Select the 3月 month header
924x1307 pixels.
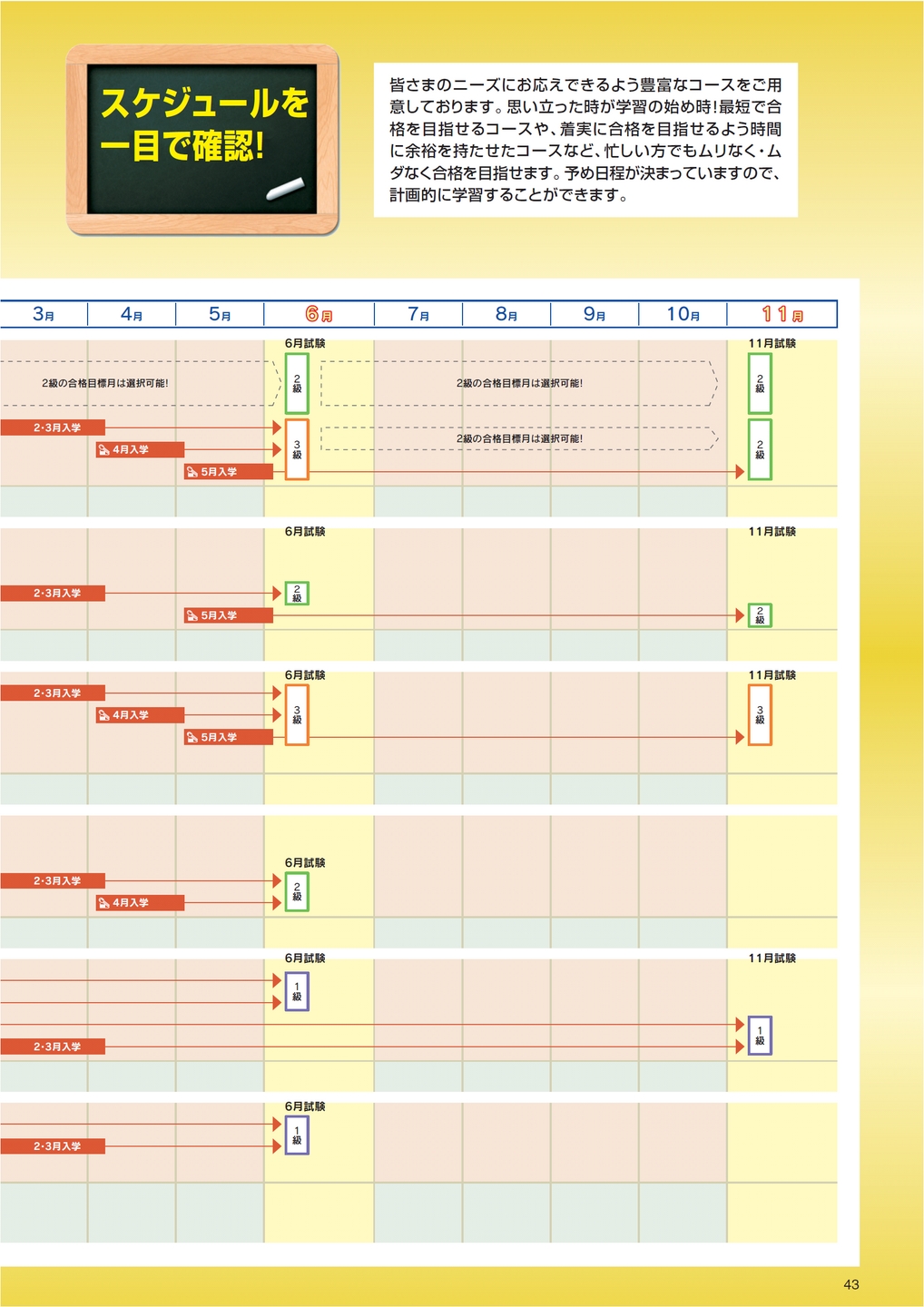[44, 315]
